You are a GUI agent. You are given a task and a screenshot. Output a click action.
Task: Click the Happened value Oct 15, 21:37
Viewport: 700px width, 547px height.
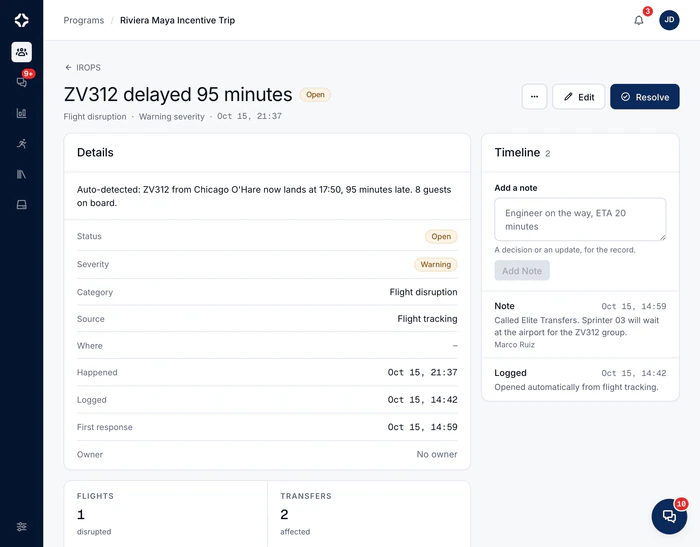422,372
